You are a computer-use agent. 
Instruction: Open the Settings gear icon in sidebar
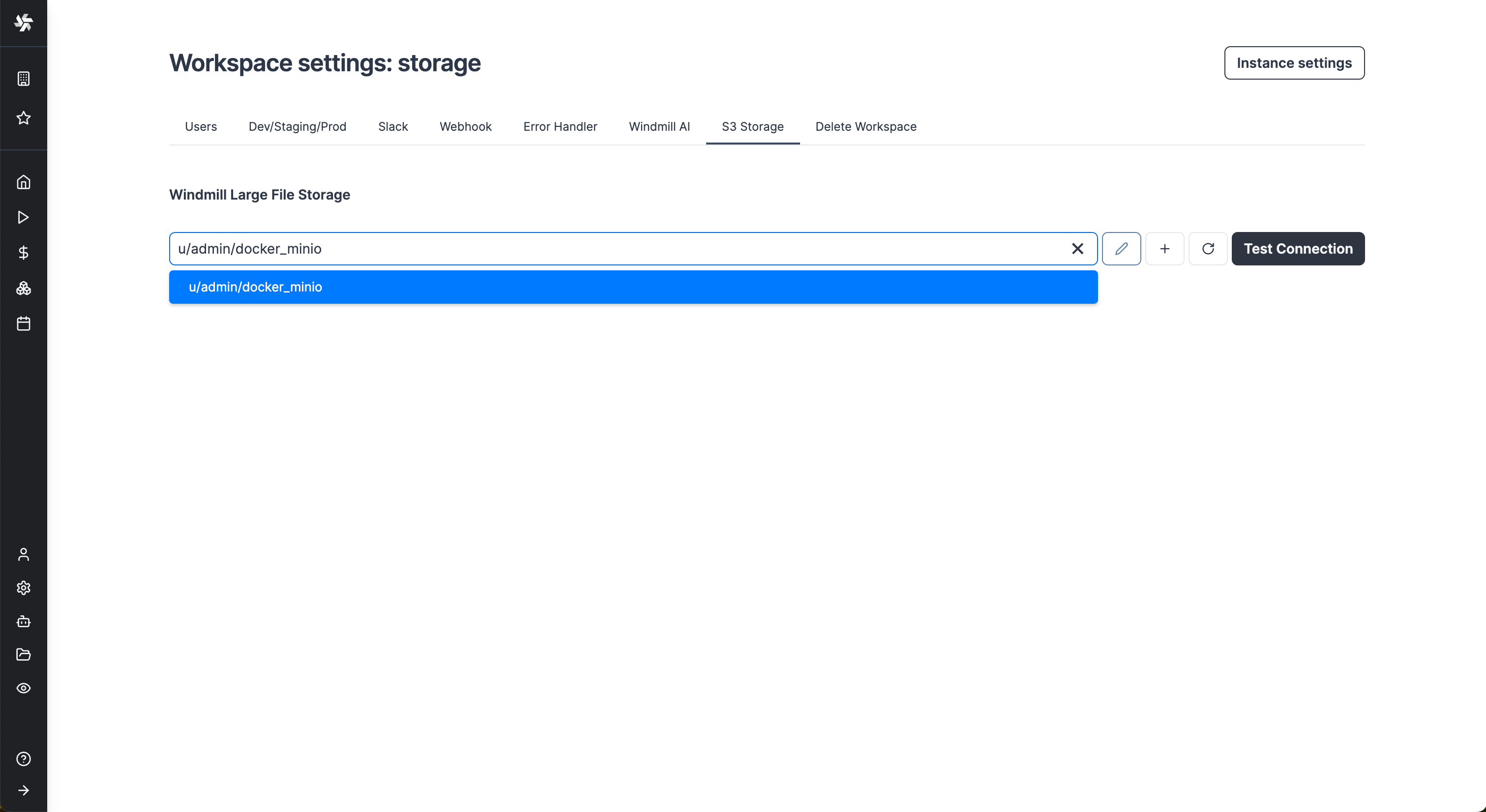[x=23, y=588]
